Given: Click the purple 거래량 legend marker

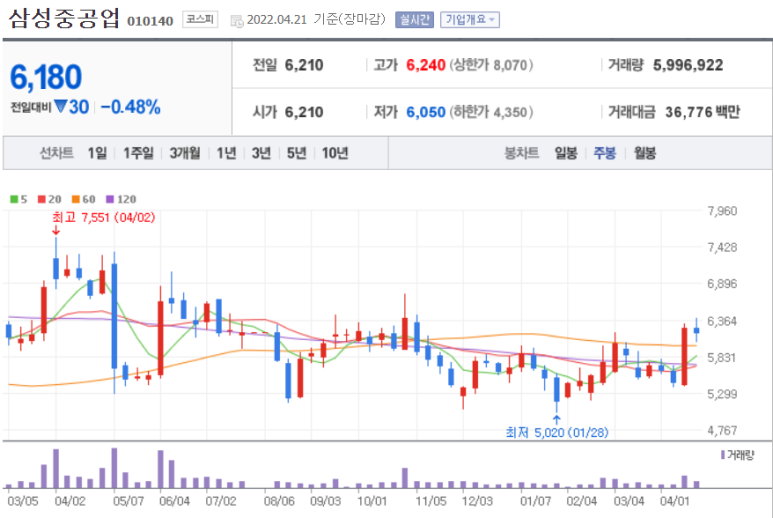Looking at the screenshot, I should [x=722, y=454].
